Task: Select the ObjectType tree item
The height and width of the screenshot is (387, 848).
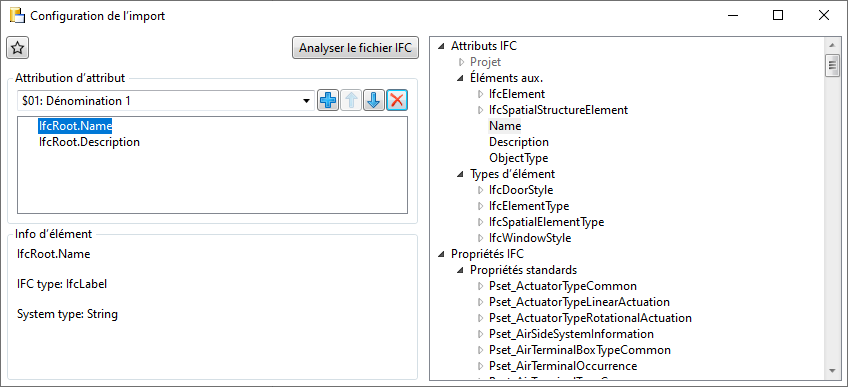Action: pyautogui.click(x=519, y=158)
